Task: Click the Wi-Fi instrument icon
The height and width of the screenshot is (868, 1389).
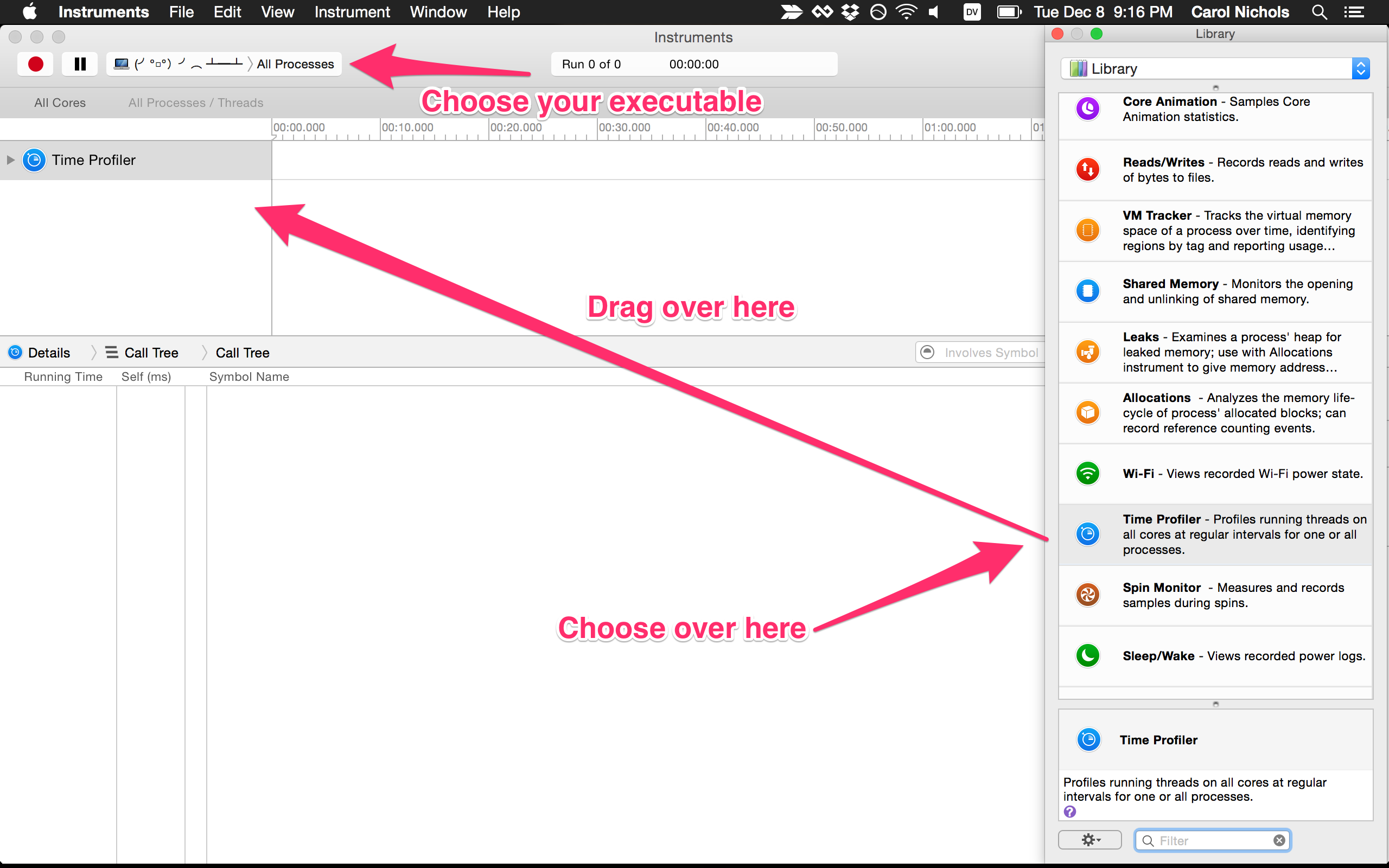Action: [x=1087, y=474]
